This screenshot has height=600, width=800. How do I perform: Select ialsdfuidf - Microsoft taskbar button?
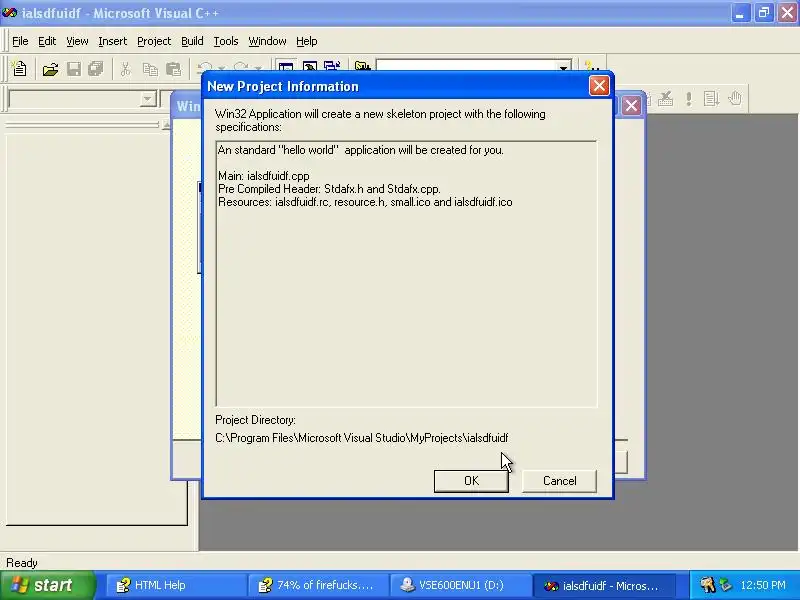coord(604,585)
